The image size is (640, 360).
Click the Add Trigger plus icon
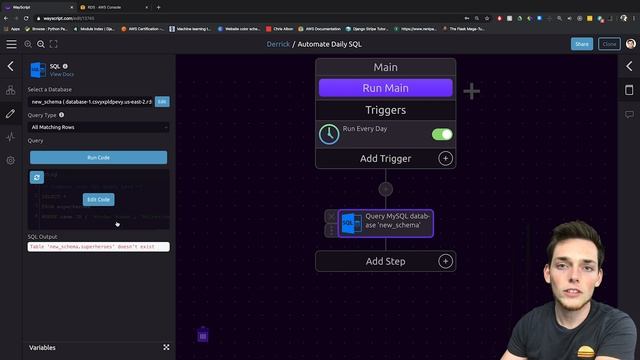click(445, 158)
